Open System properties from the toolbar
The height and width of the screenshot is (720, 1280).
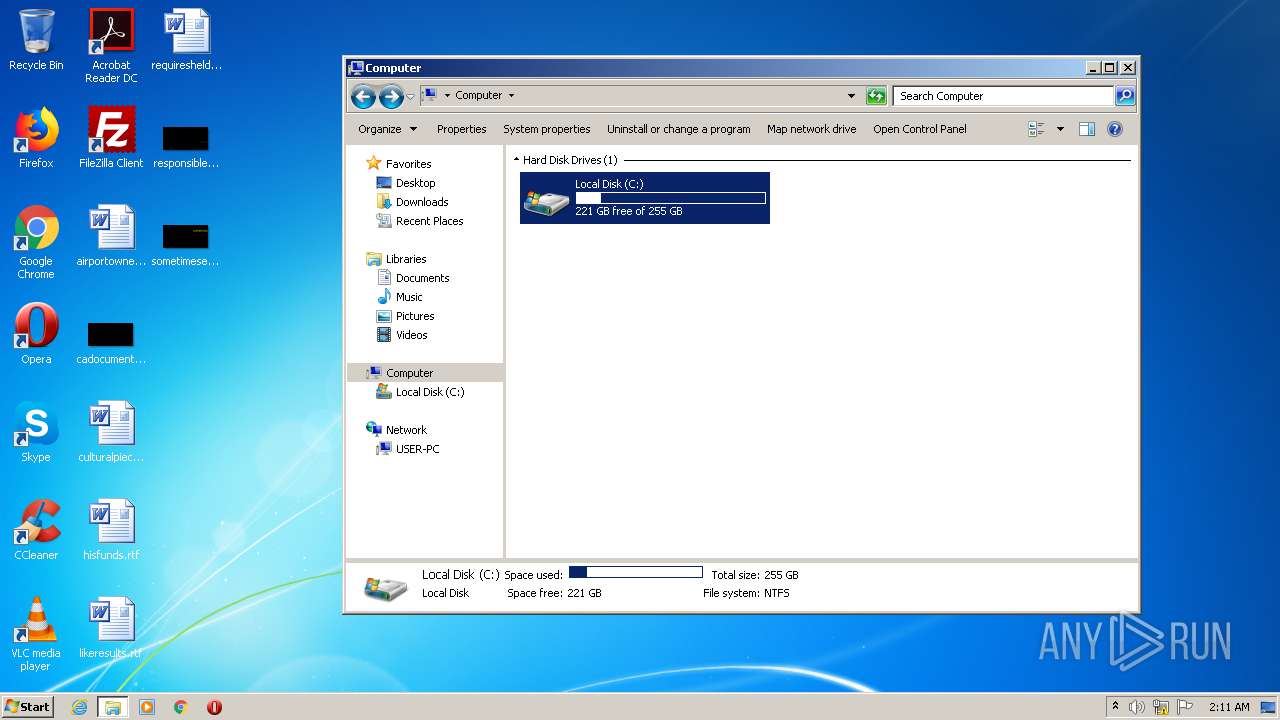[x=546, y=129]
